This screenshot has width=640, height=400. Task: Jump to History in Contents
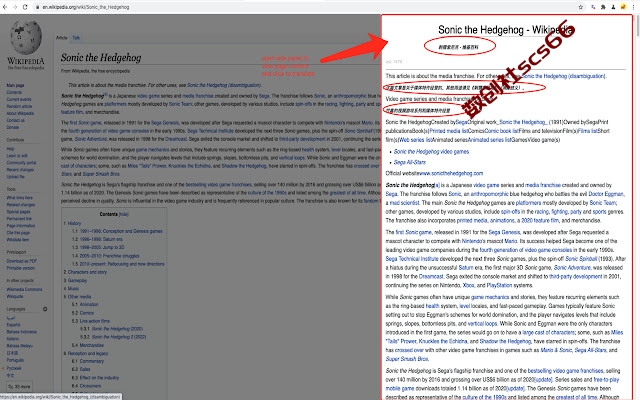click(x=74, y=223)
